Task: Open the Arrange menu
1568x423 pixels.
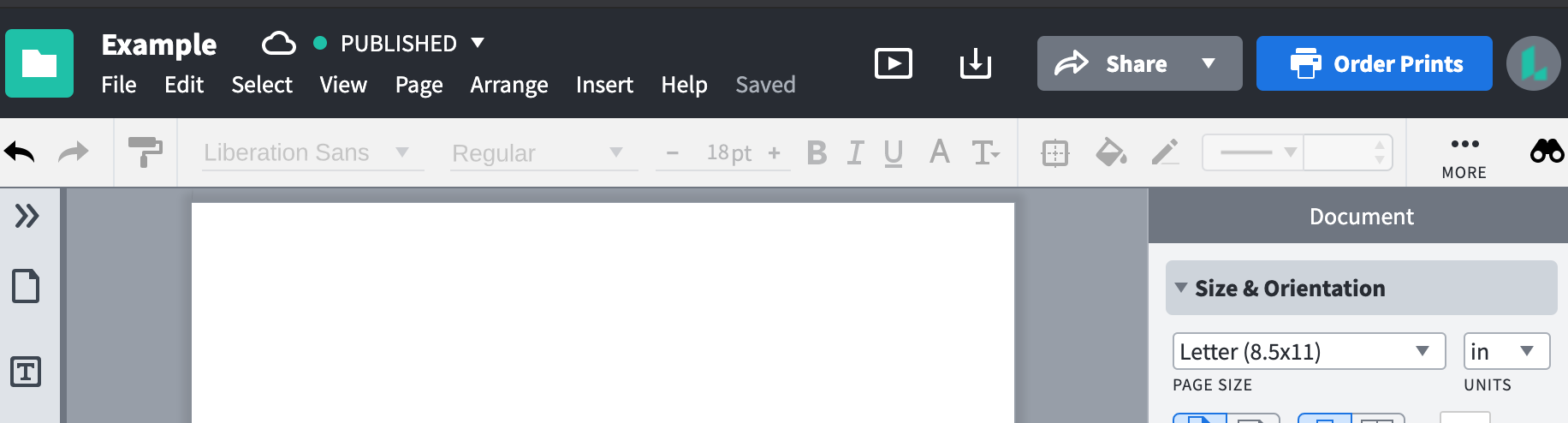Action: click(x=509, y=85)
